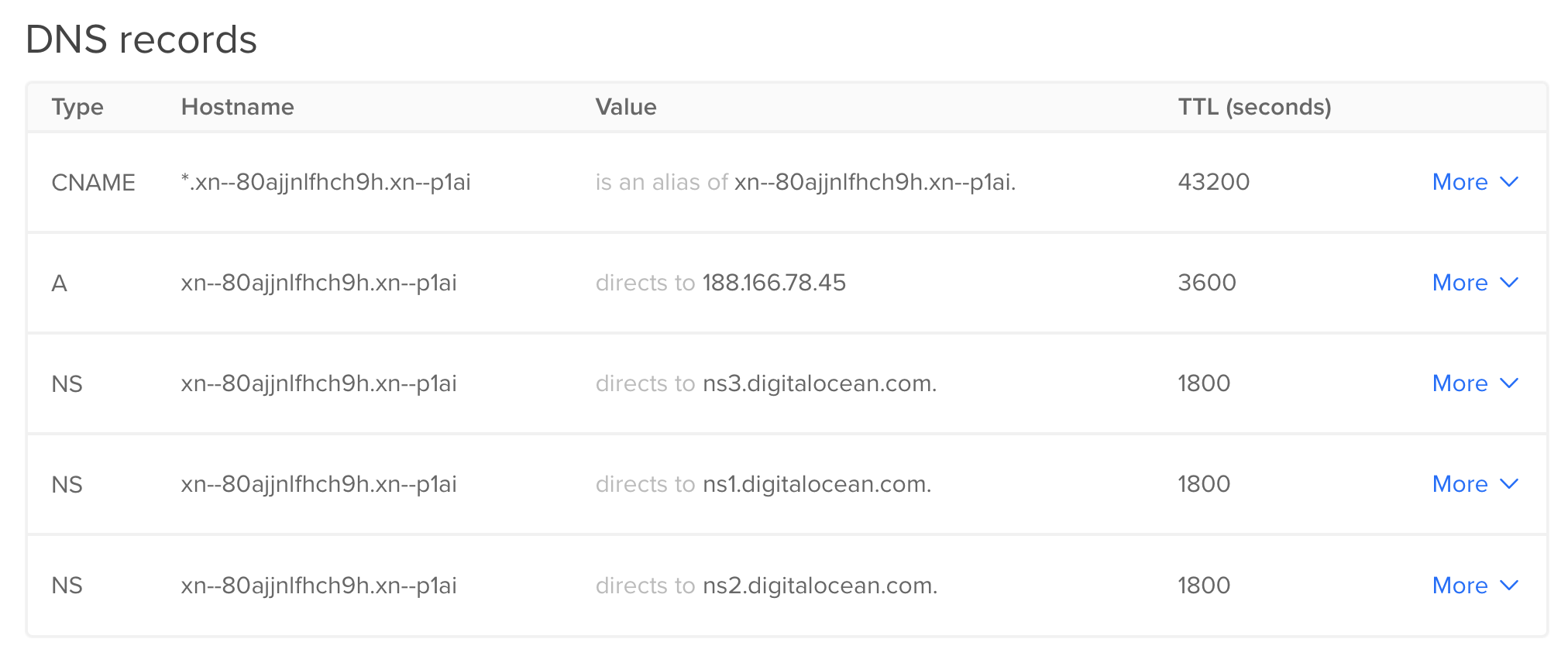This screenshot has width=1568, height=663.
Task: Select the A record type cell
Action: [60, 283]
